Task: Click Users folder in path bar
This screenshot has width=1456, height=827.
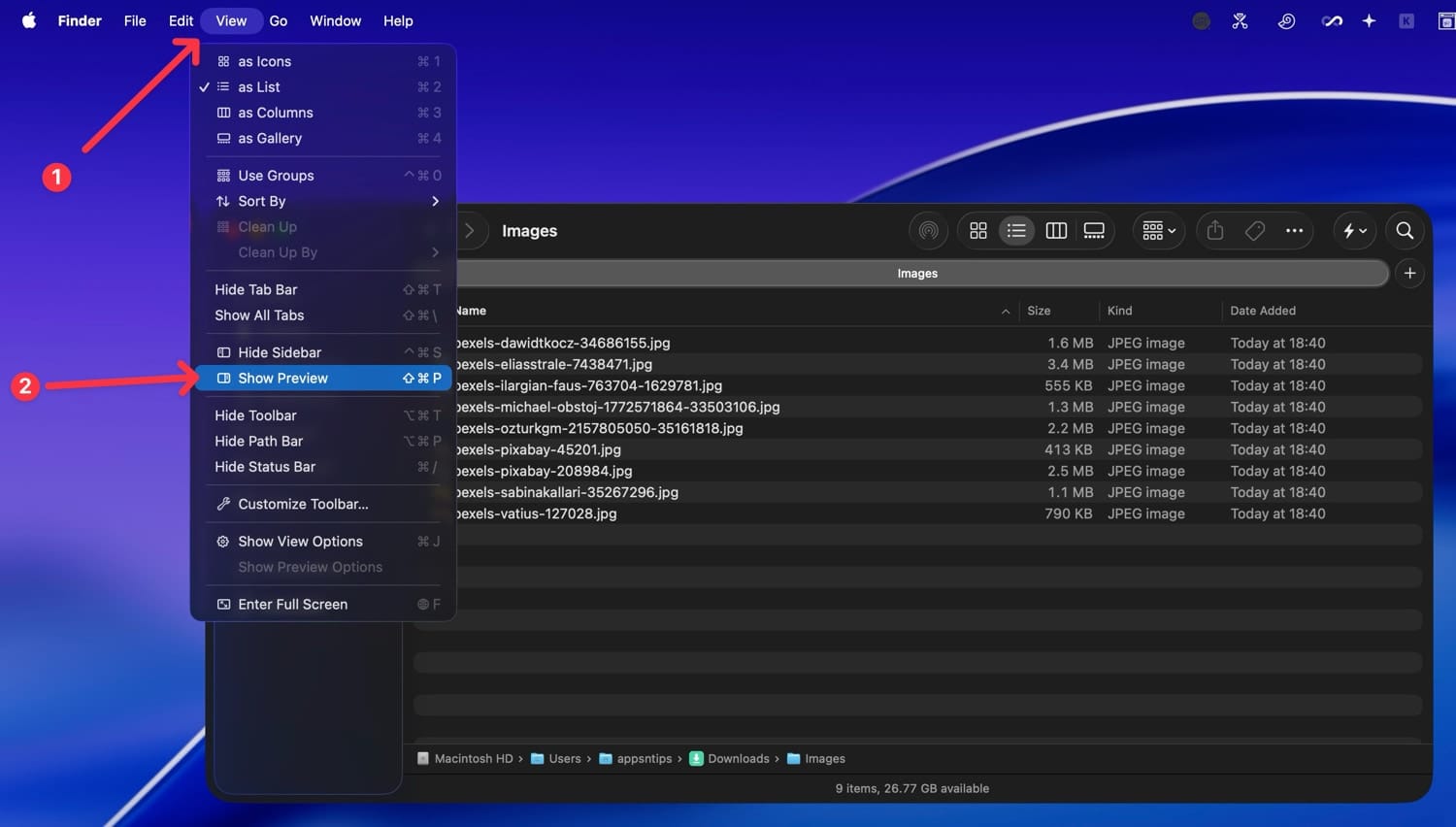Action: [556, 759]
